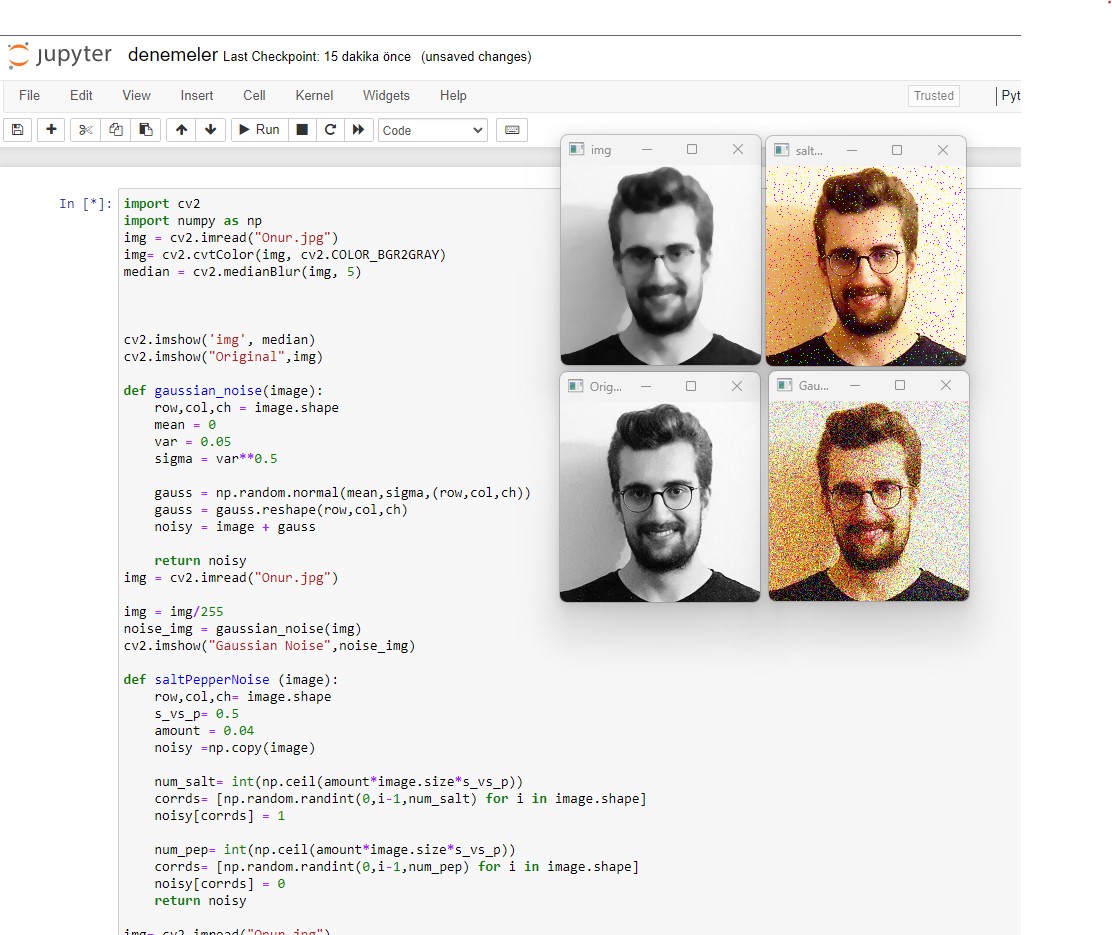Maximize the img window
The height and width of the screenshot is (935, 1112).
(x=692, y=149)
